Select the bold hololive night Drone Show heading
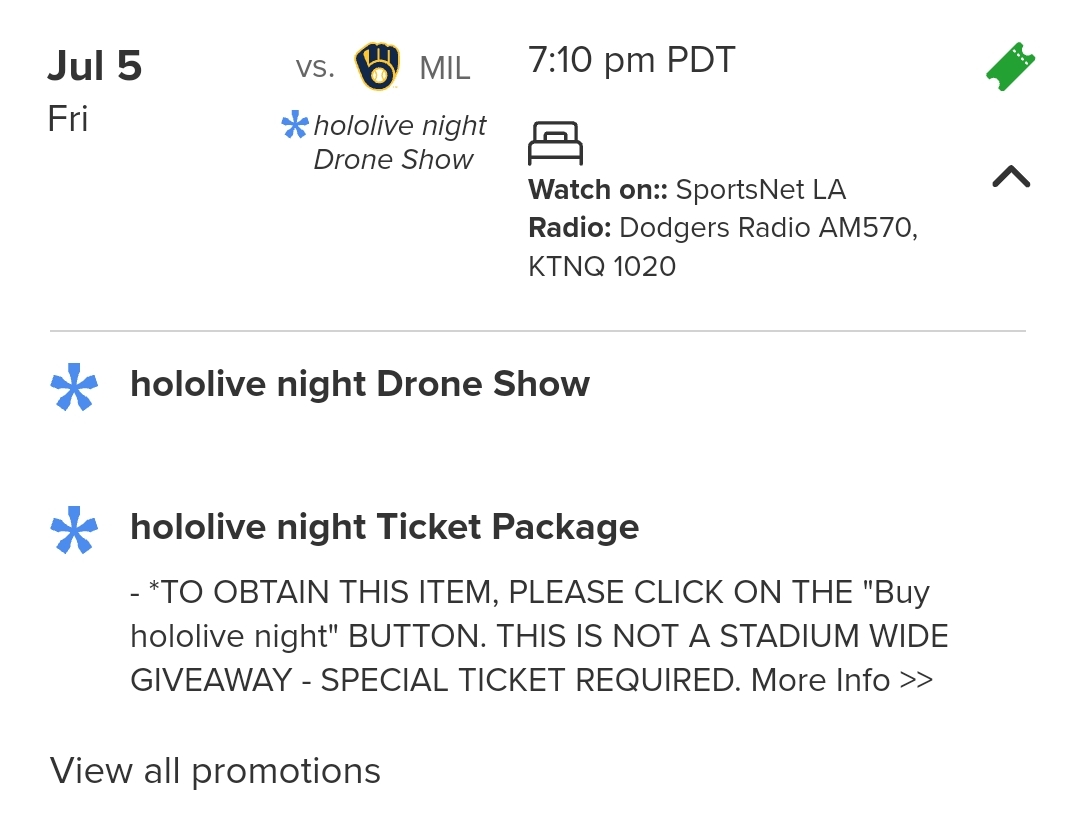This screenshot has width=1080, height=815. (360, 384)
